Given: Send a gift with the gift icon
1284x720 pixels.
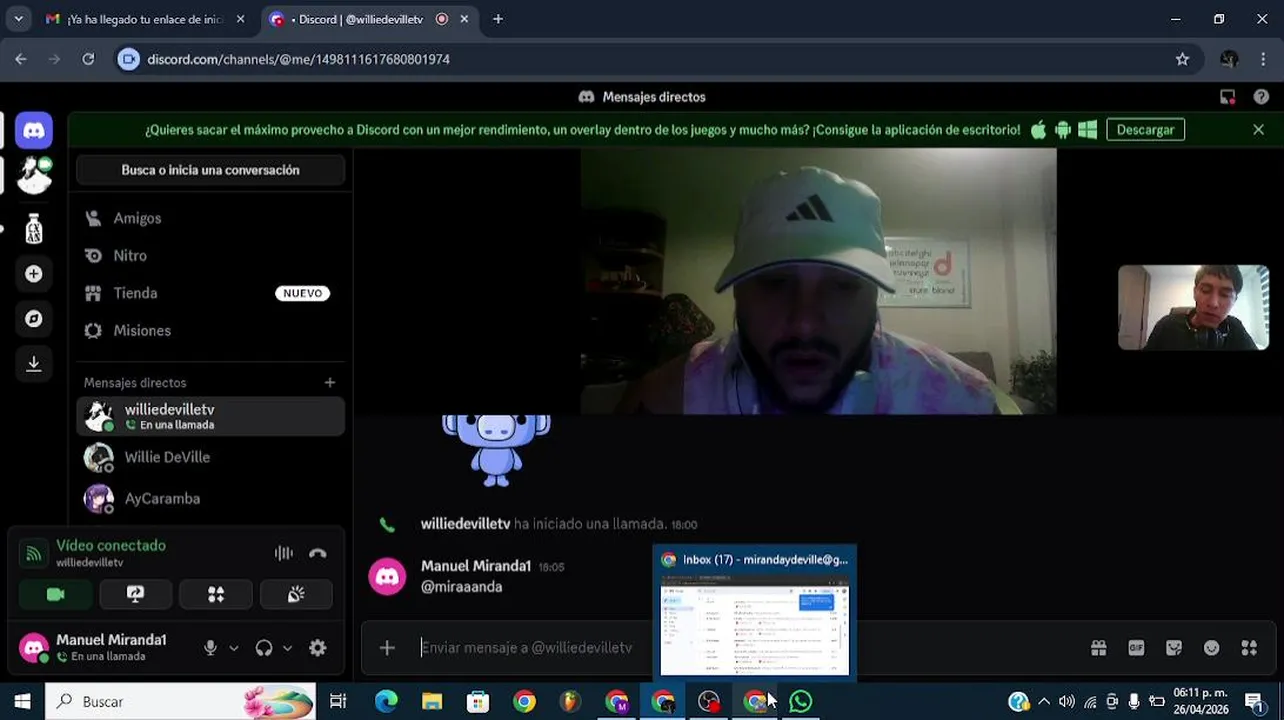Looking at the screenshot, I should 1098,648.
